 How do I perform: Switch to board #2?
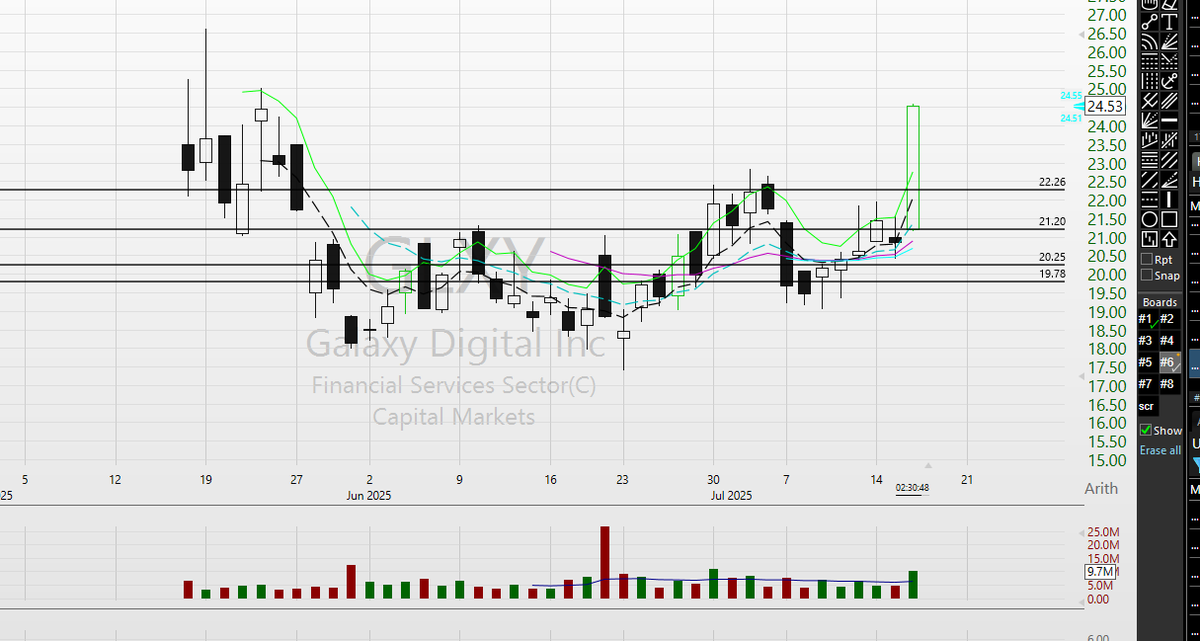point(1168,318)
